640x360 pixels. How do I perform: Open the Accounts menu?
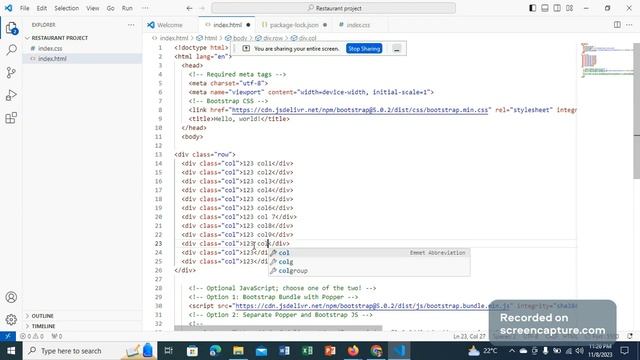pos(11,297)
